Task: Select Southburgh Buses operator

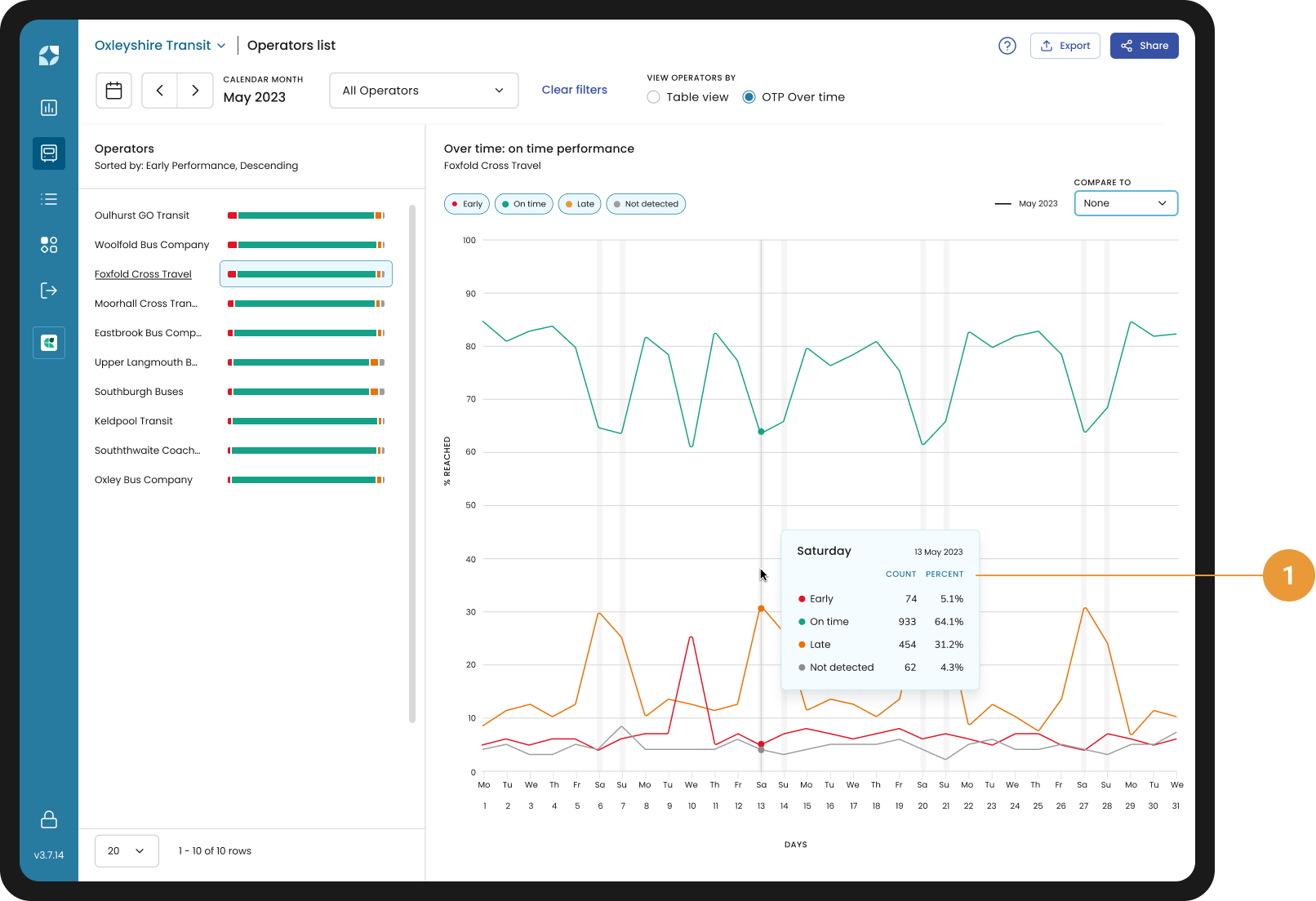Action: tap(139, 392)
